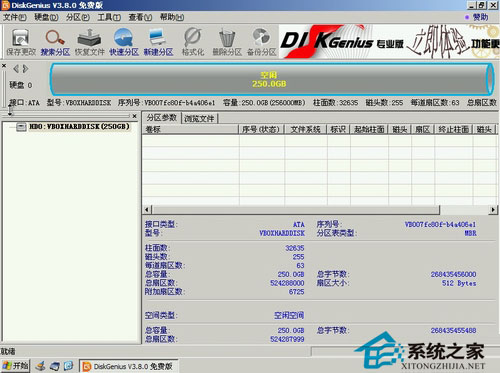Image resolution: width=500 pixels, height=373 pixels.
Task: Select the 250.0GB free space disk bar
Action: pos(272,79)
